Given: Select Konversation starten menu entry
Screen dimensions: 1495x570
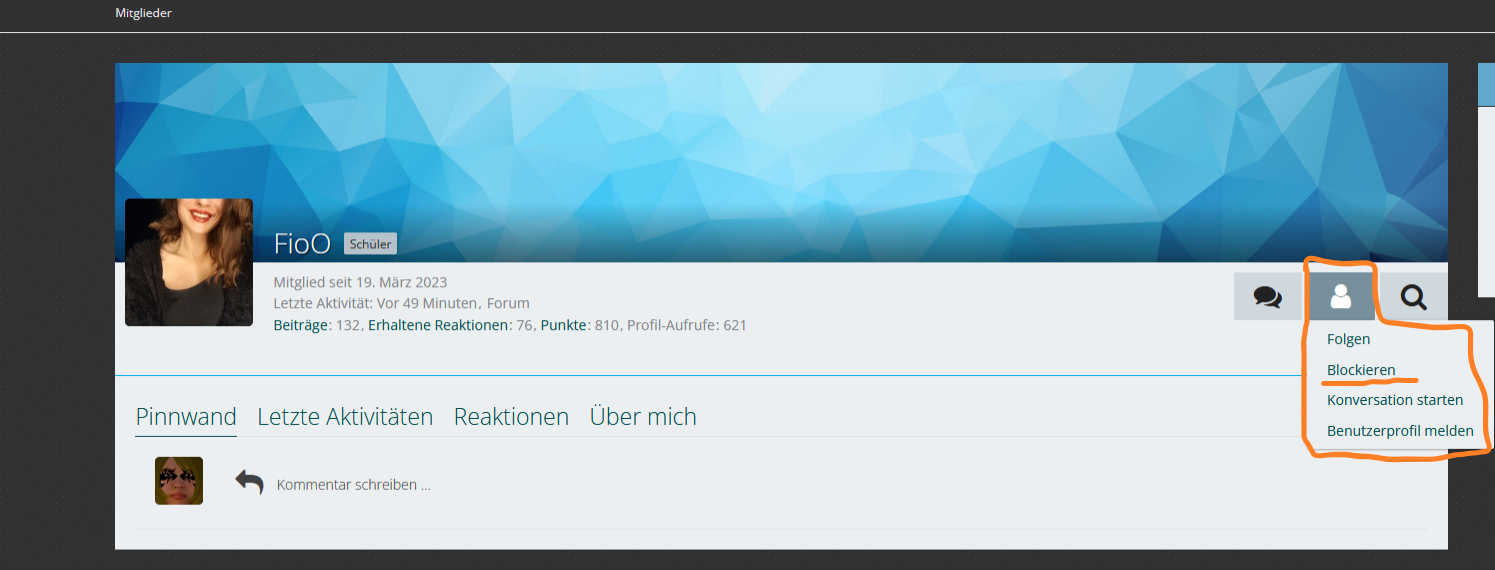Looking at the screenshot, I should click(x=1394, y=400).
